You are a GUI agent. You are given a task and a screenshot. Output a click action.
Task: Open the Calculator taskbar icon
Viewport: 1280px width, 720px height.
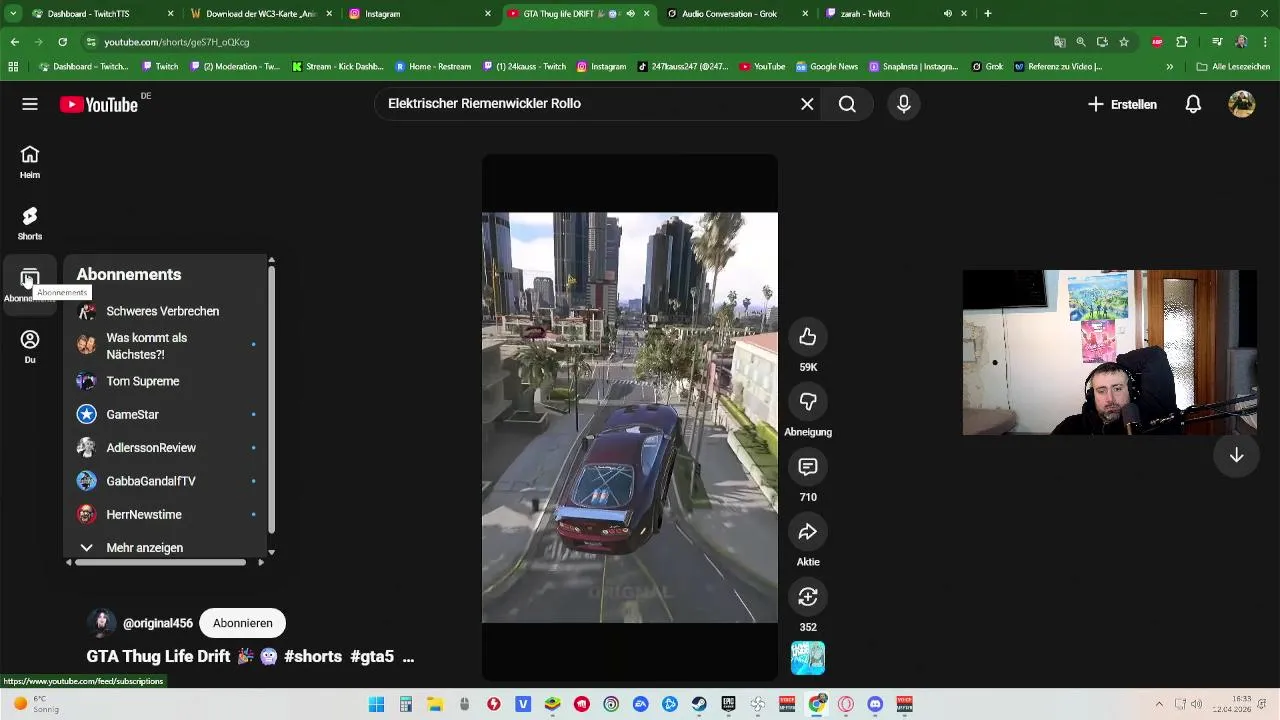405,704
